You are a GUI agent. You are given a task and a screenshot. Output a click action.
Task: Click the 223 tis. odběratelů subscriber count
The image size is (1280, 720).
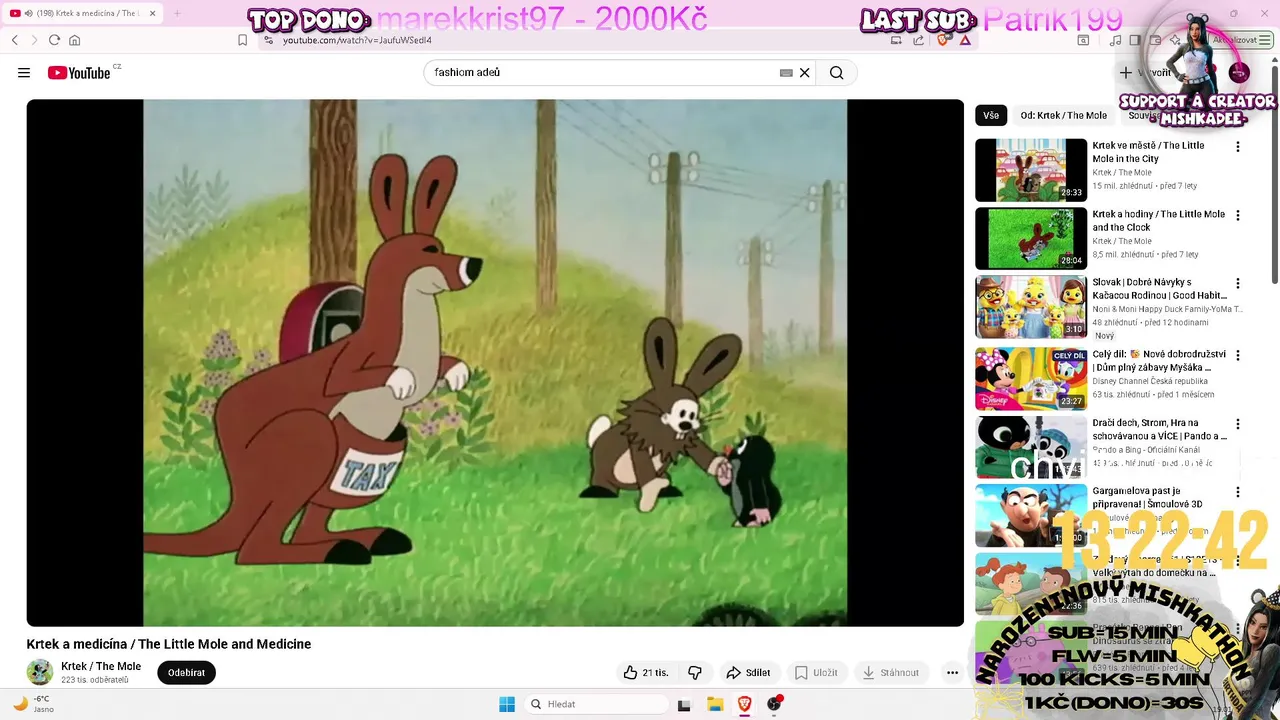click(x=95, y=680)
